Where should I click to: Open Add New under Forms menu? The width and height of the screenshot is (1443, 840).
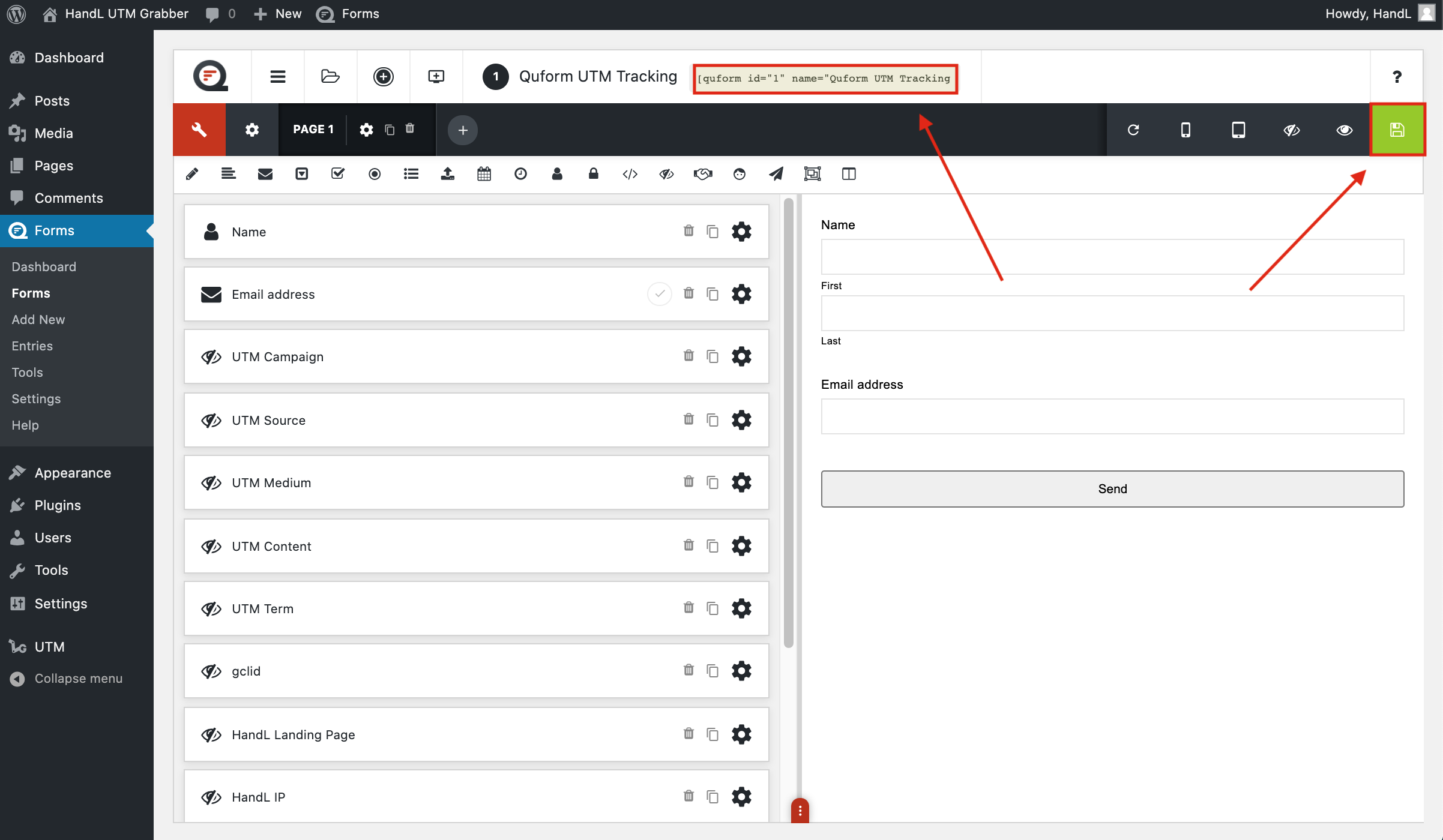(x=38, y=319)
